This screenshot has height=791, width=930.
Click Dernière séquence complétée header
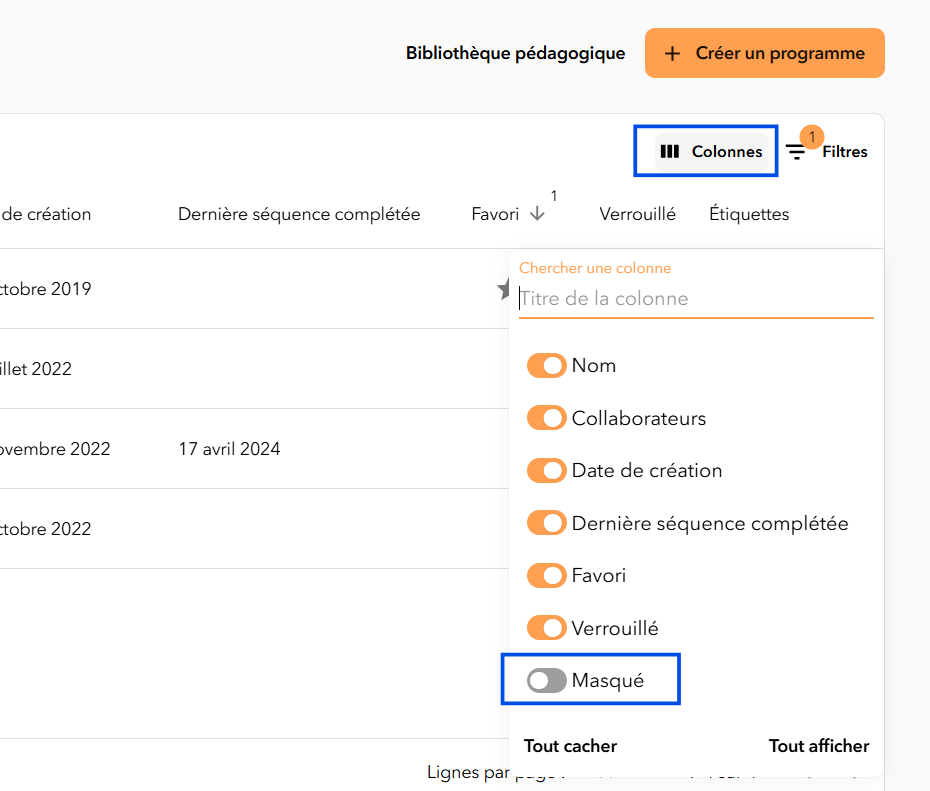[299, 214]
